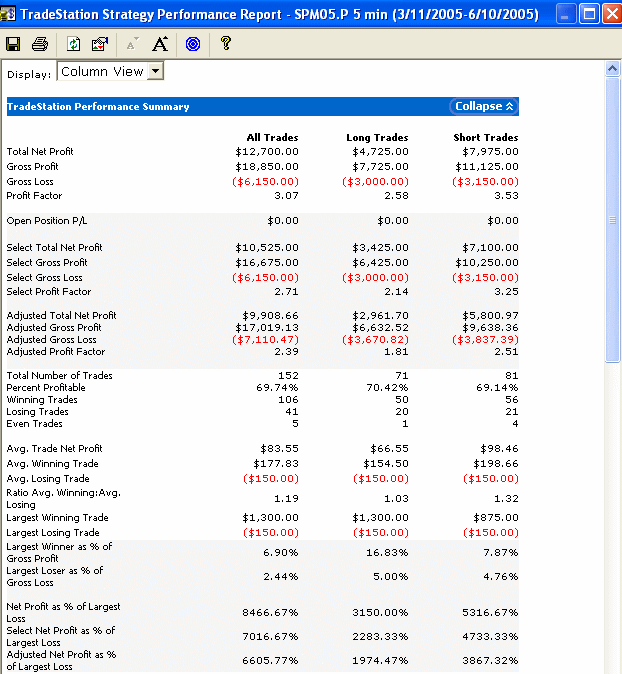Click the Avg. Winning Trade label
The image size is (622, 674).
pos(52,464)
